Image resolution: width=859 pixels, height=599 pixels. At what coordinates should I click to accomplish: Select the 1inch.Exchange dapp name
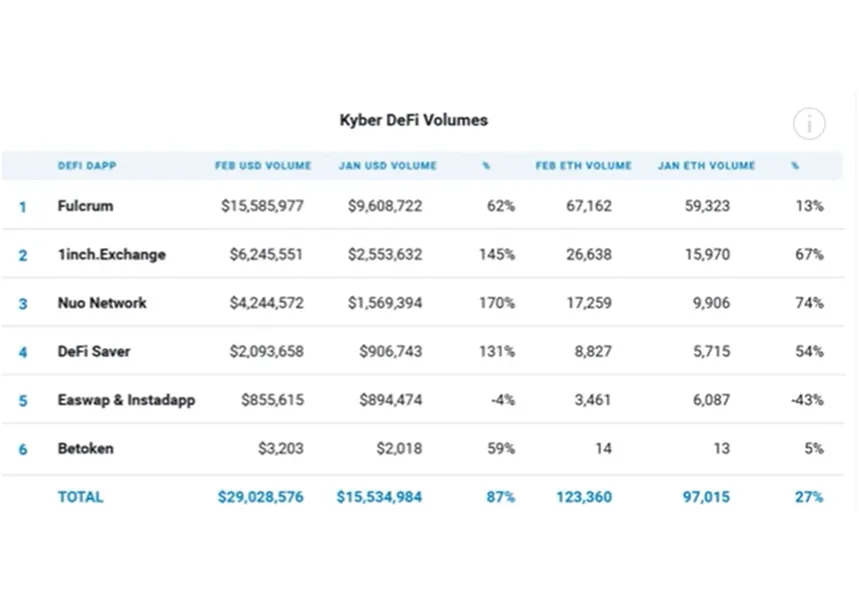112,254
